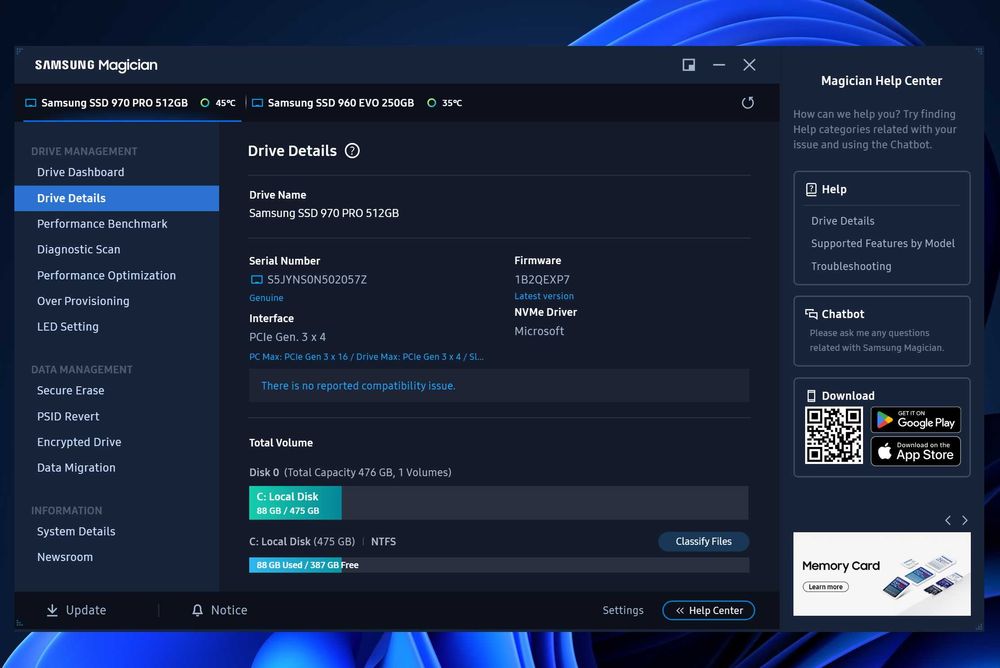Image resolution: width=1000 pixels, height=668 pixels.
Task: Collapse the Help Center panel button
Action: tap(709, 611)
